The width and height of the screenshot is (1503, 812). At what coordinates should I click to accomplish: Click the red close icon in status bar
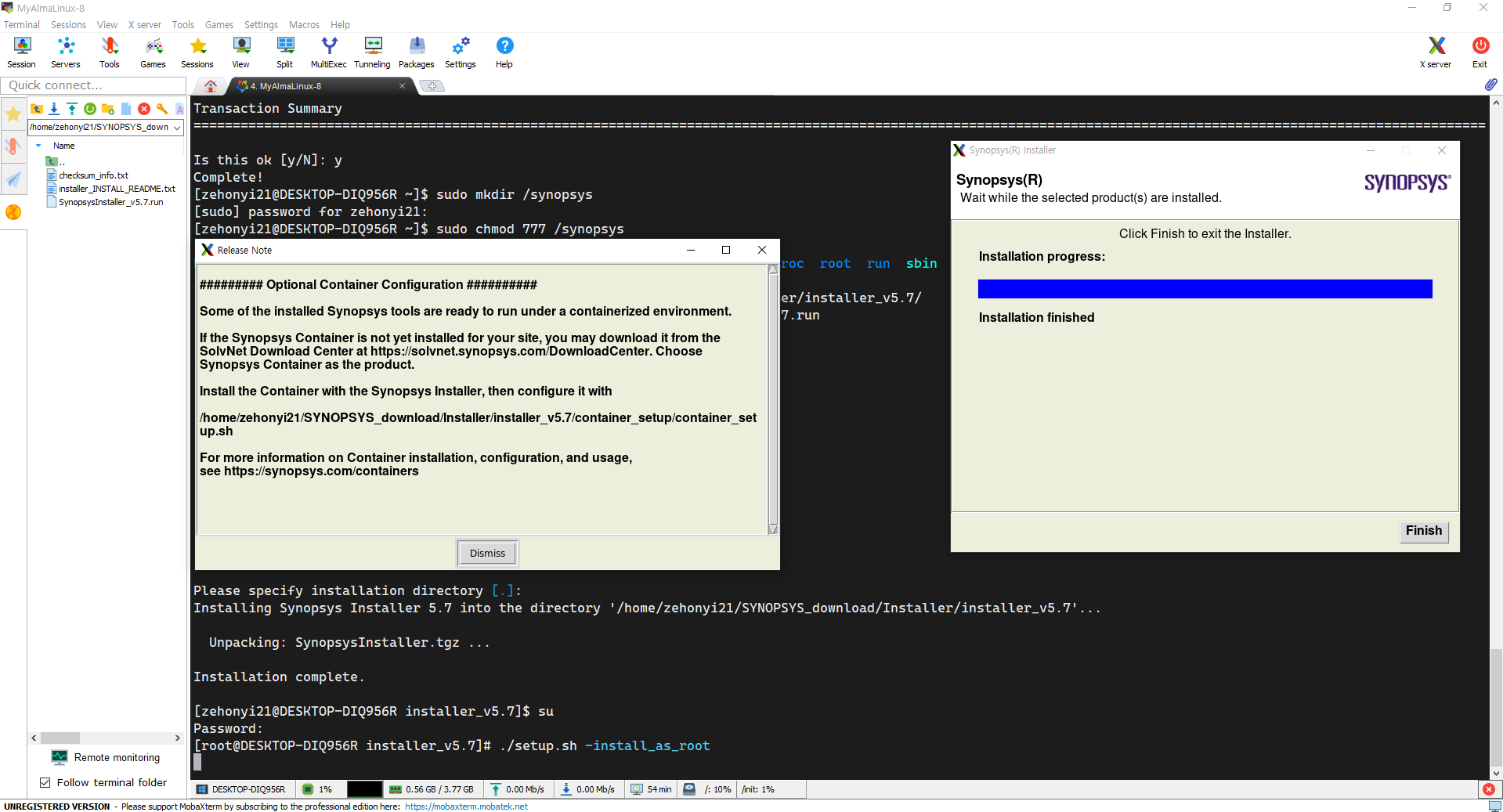(x=1489, y=789)
